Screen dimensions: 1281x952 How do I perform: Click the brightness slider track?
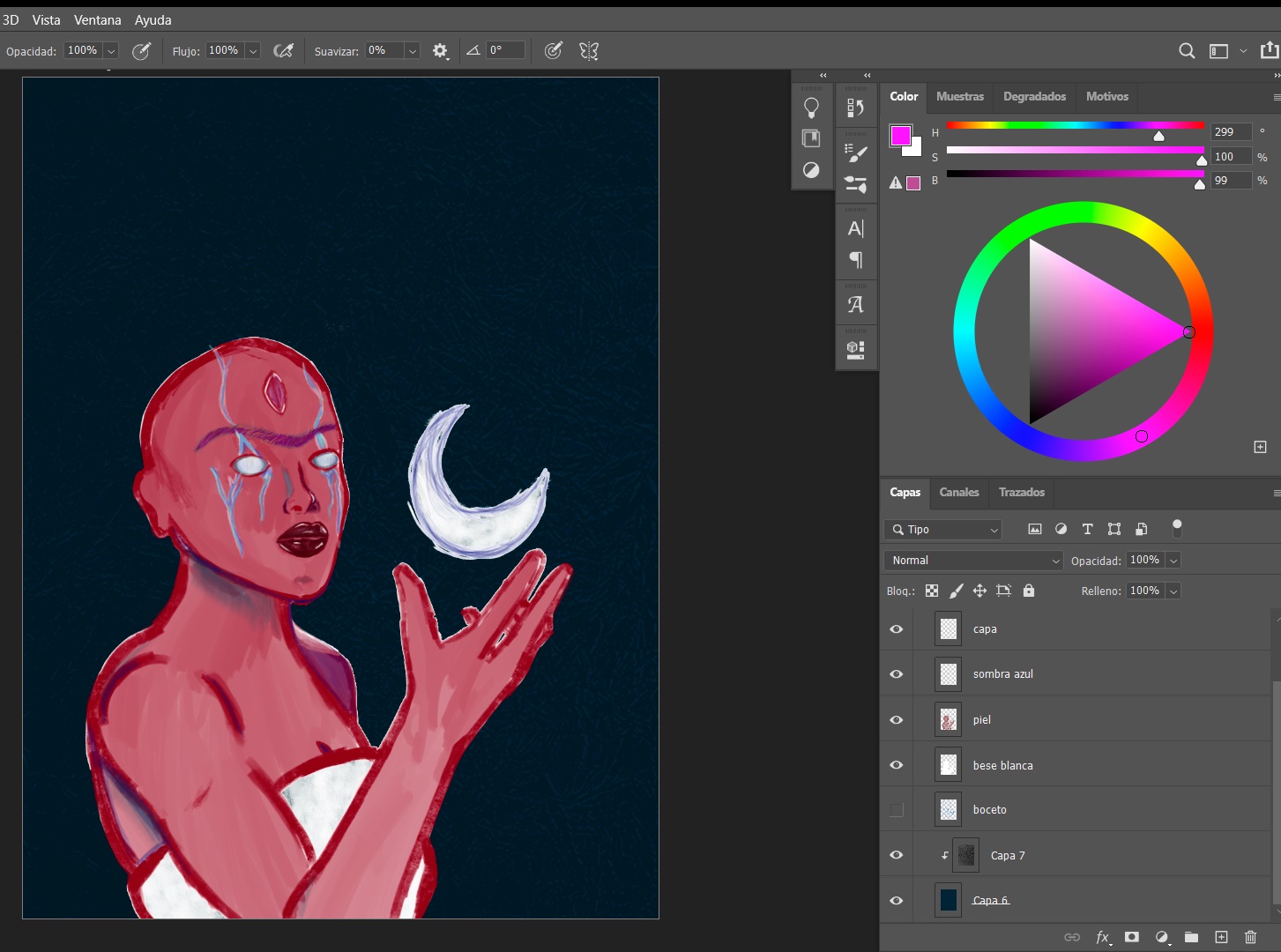click(x=1075, y=174)
